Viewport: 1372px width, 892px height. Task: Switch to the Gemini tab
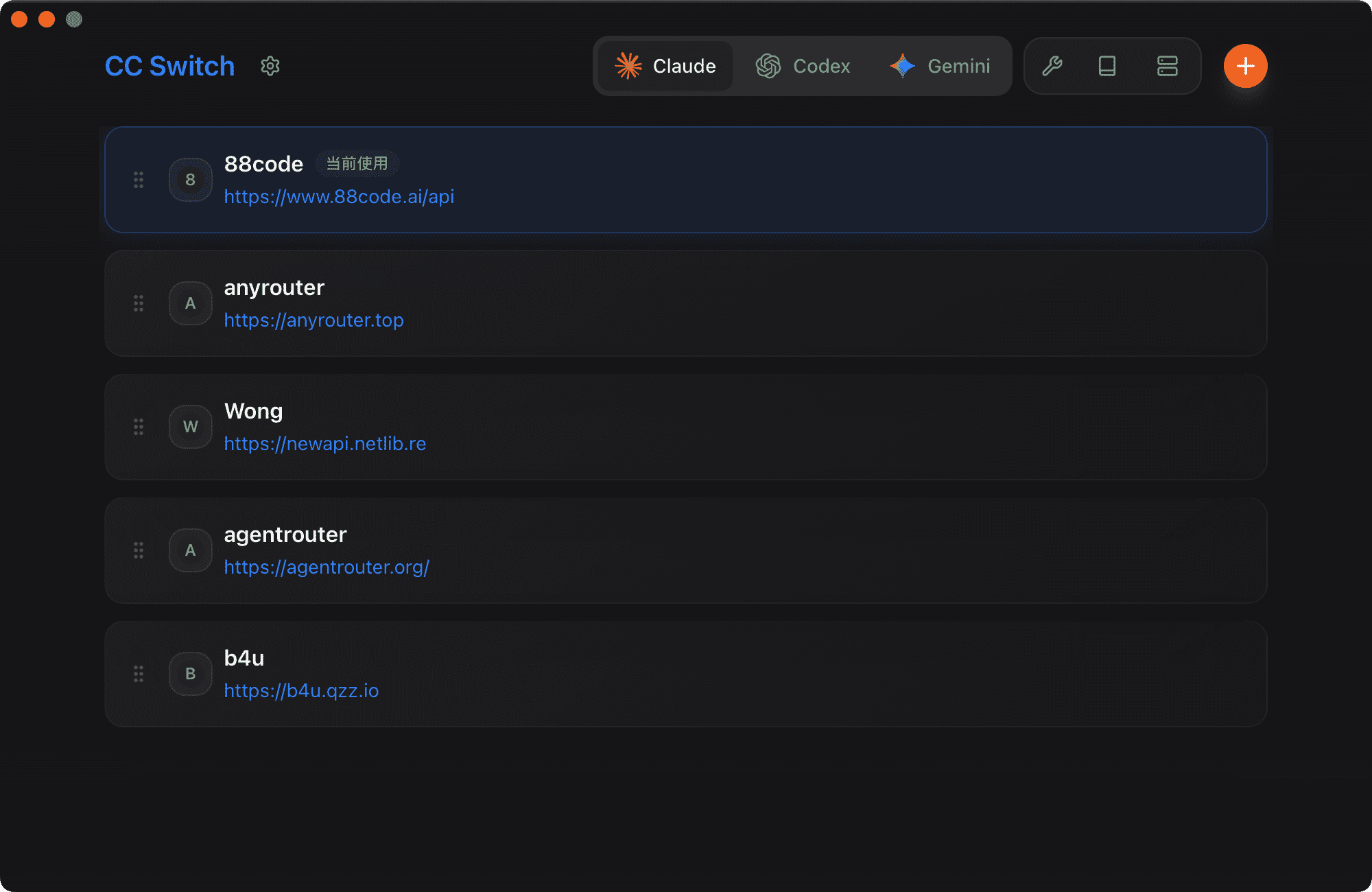click(940, 66)
